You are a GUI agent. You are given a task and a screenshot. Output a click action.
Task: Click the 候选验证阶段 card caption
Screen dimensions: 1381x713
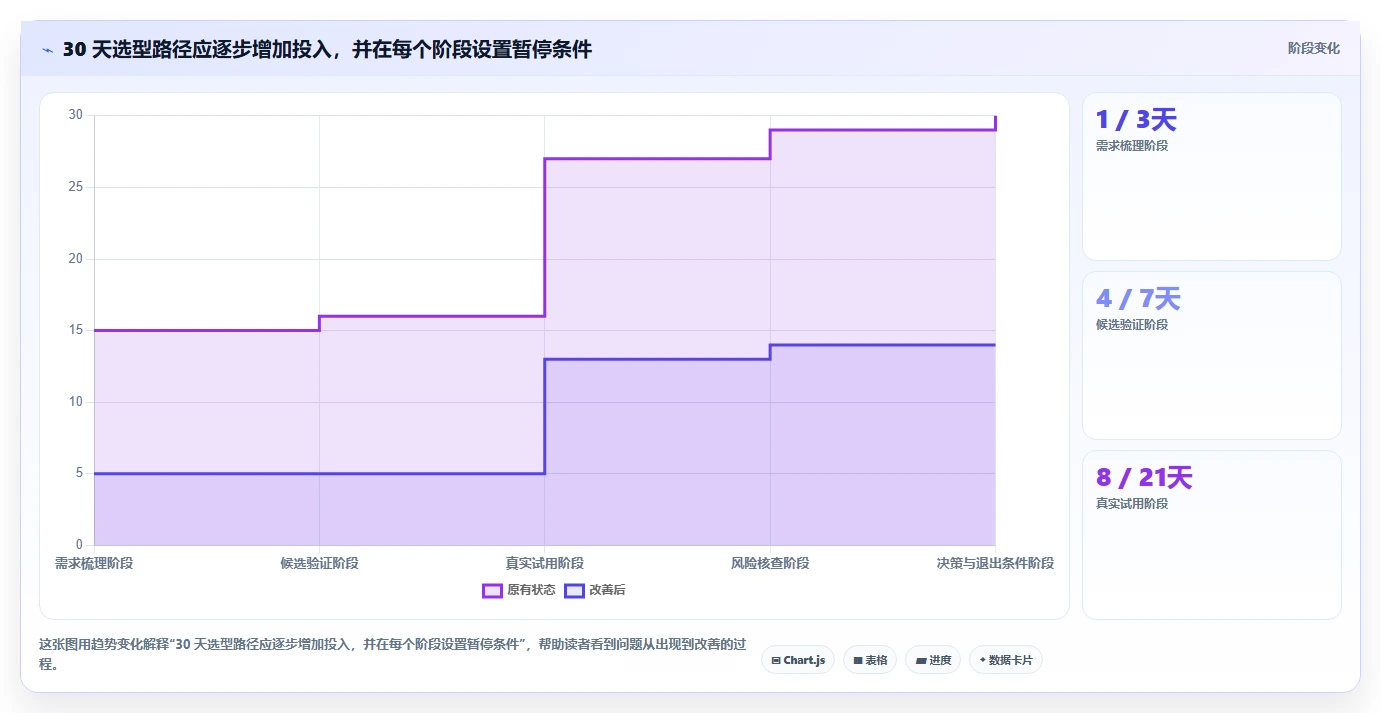(x=1132, y=325)
